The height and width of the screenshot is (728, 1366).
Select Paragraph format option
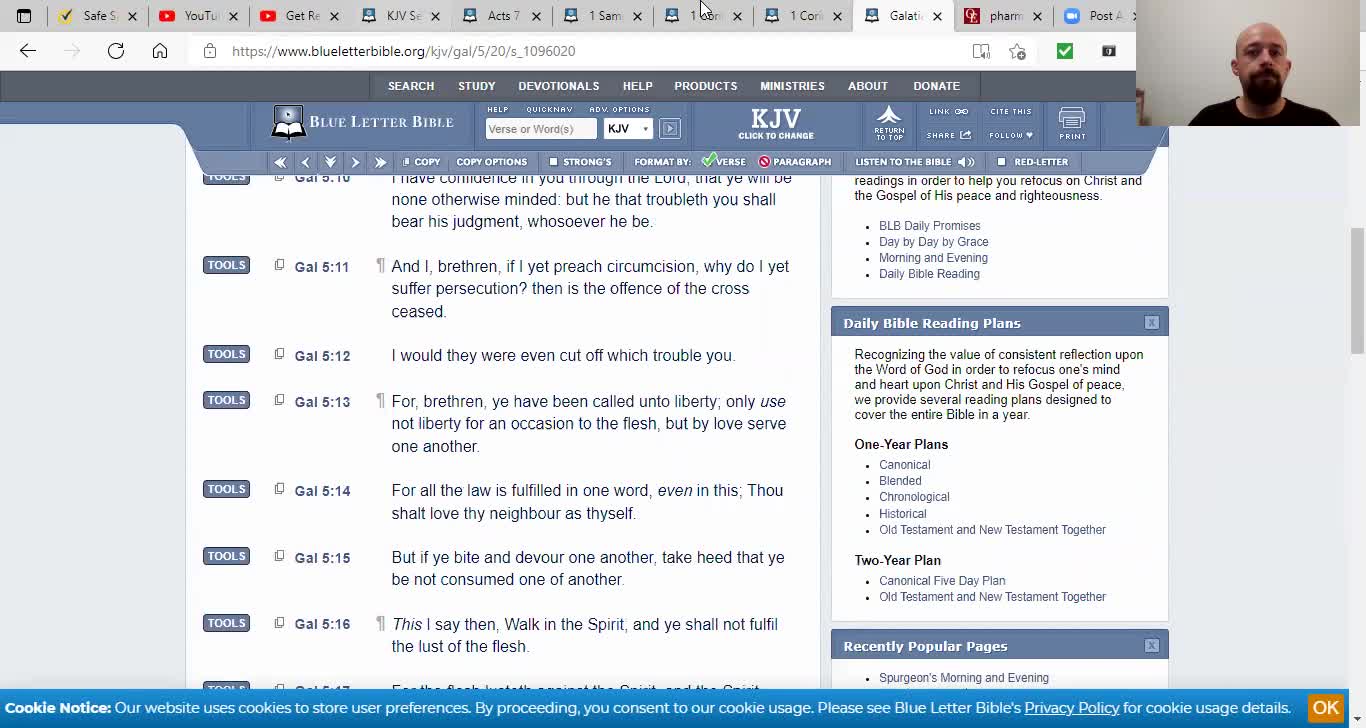pyautogui.click(x=795, y=162)
